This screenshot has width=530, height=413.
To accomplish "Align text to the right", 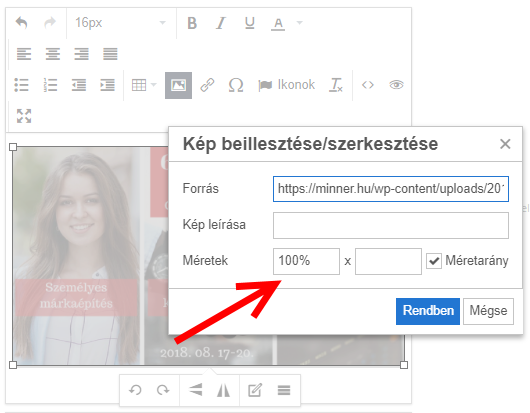I will pyautogui.click(x=81, y=54).
